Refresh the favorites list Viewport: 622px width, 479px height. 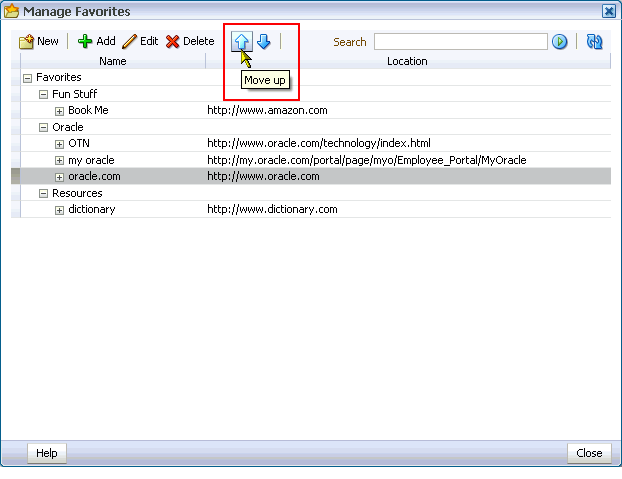(596, 42)
